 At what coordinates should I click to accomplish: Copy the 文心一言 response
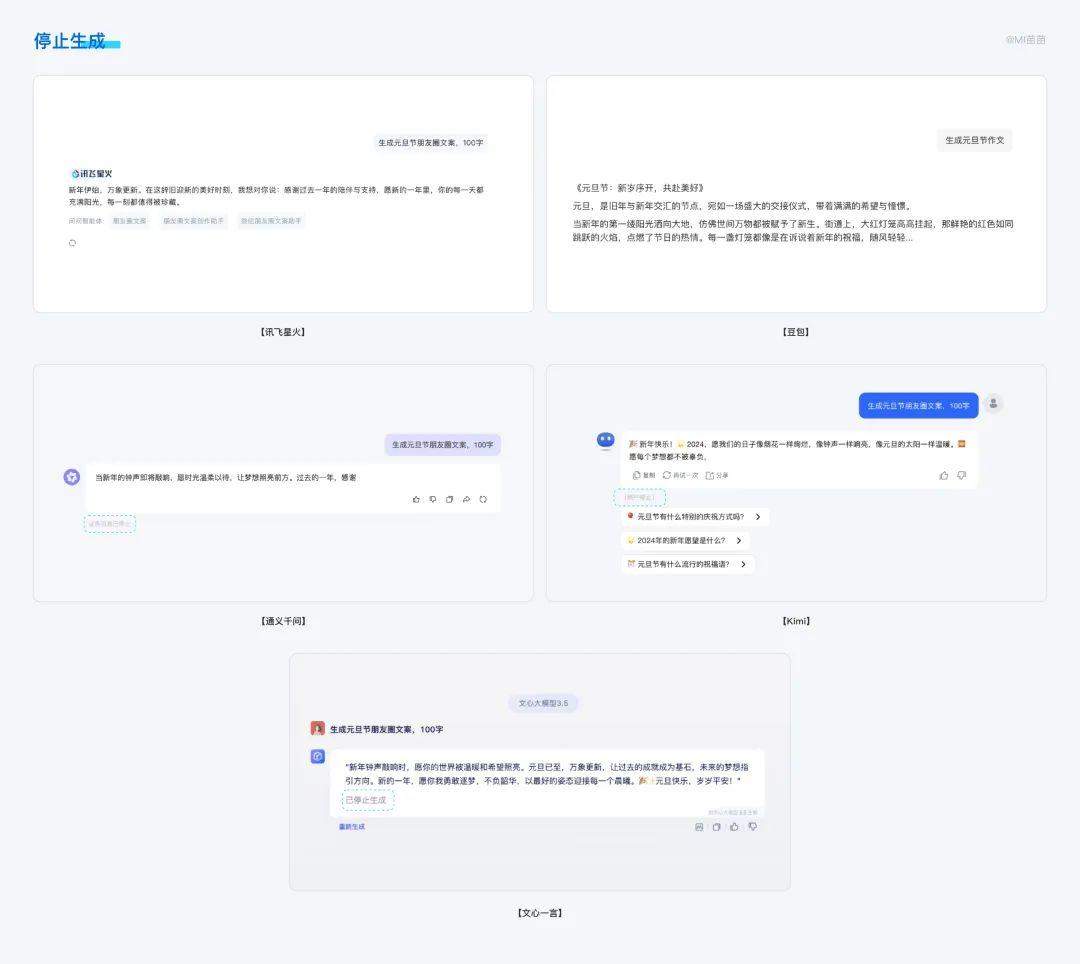click(x=716, y=827)
